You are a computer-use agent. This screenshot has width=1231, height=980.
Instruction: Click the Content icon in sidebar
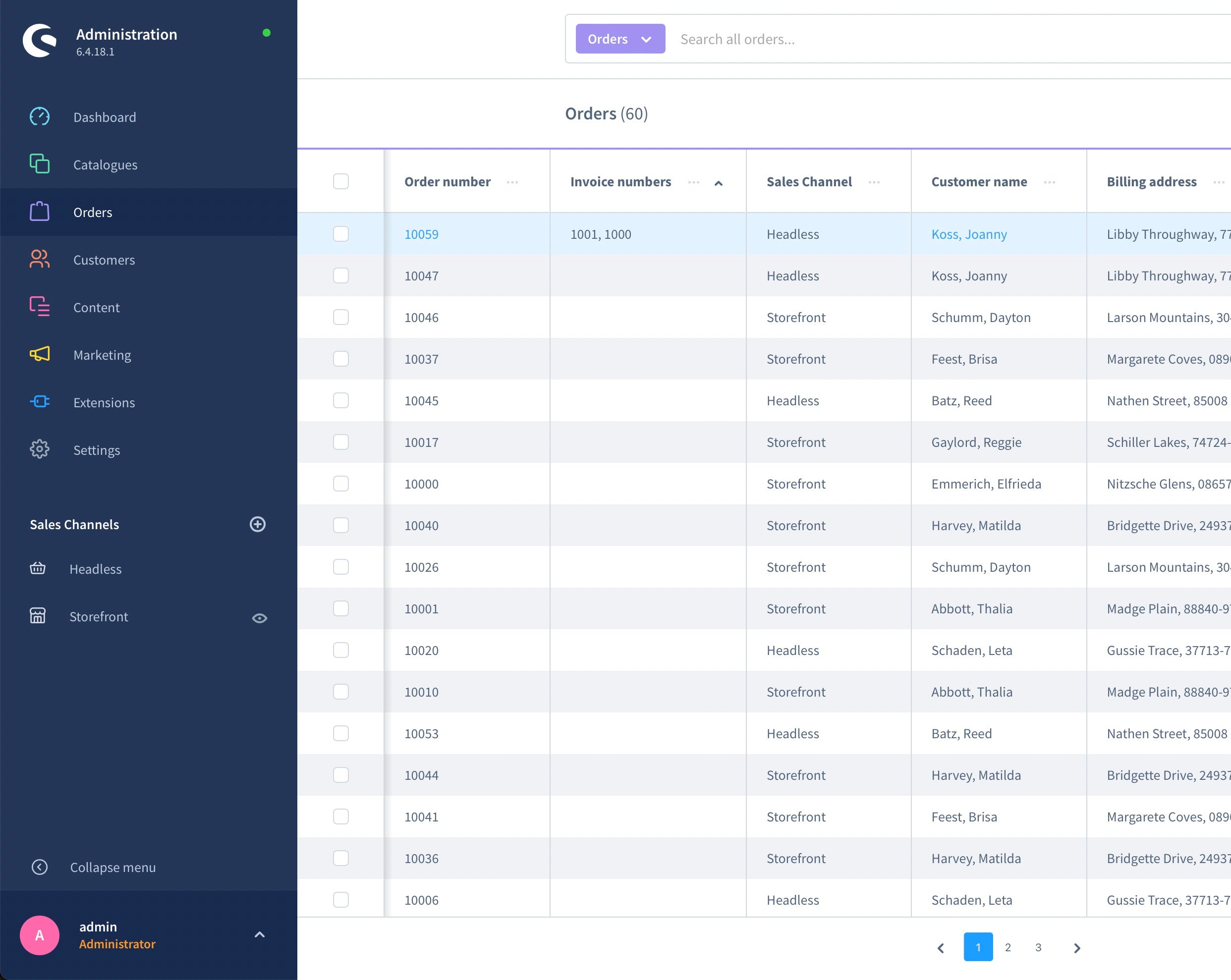(40, 307)
